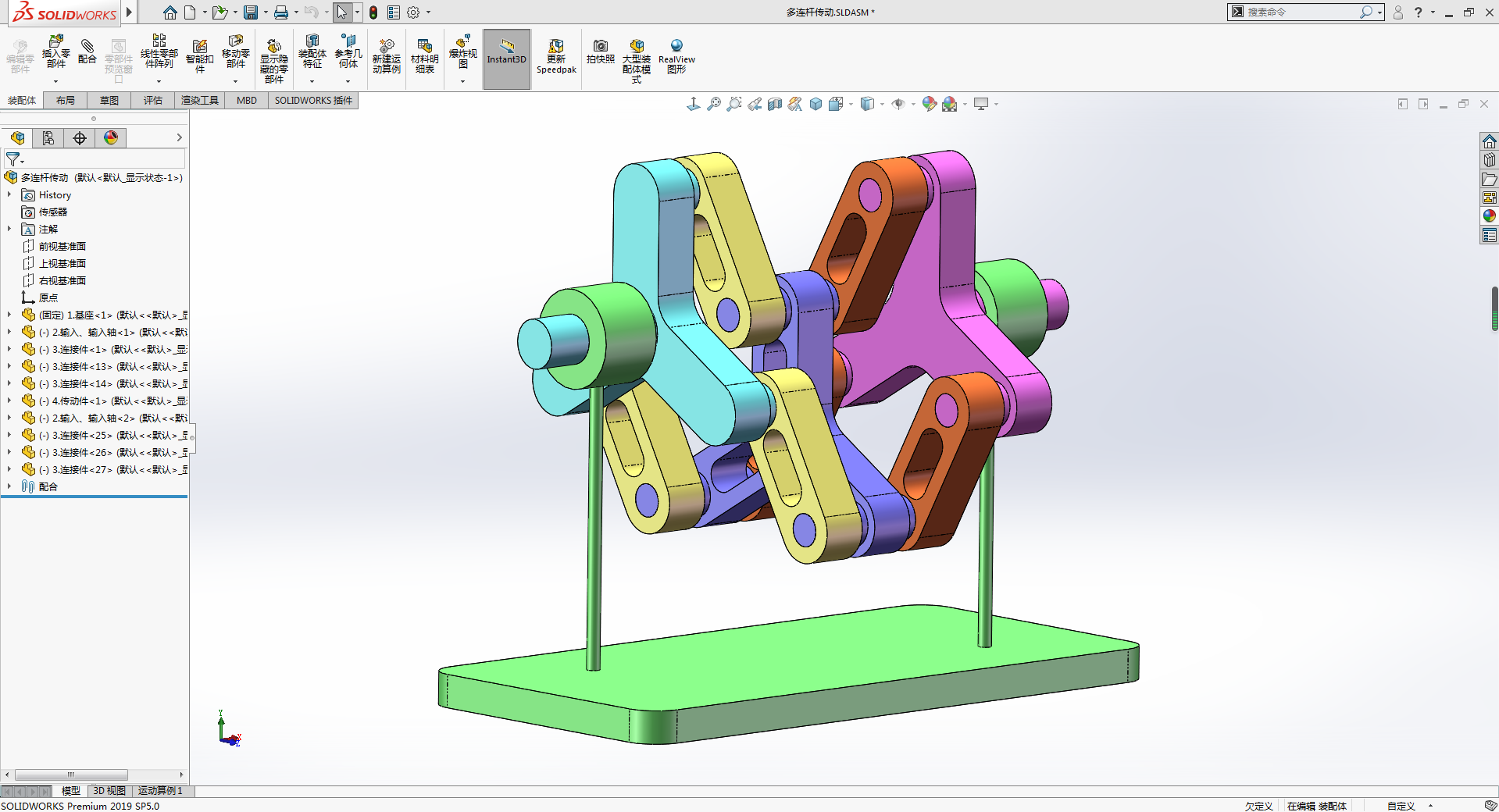Switch to the 布局 tab
1499x812 pixels.
(66, 101)
